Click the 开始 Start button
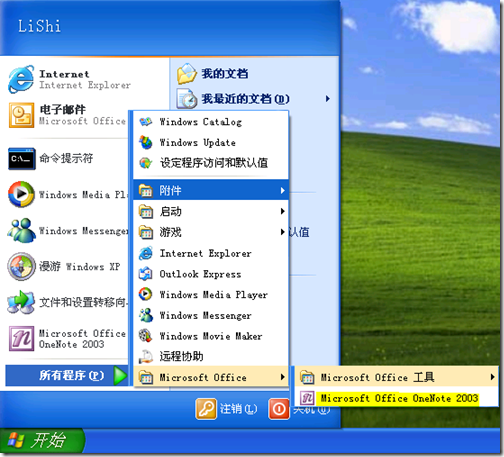 (42, 441)
